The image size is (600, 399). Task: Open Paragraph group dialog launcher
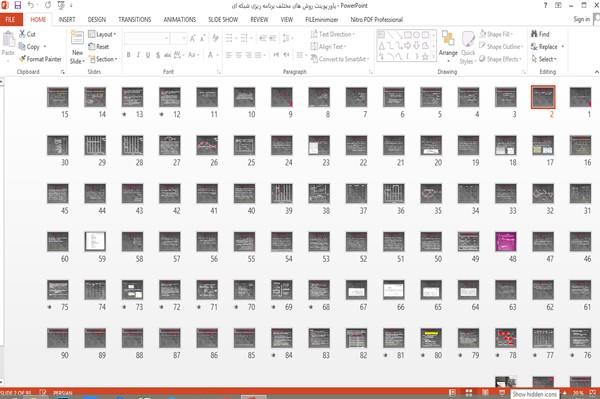[371, 72]
